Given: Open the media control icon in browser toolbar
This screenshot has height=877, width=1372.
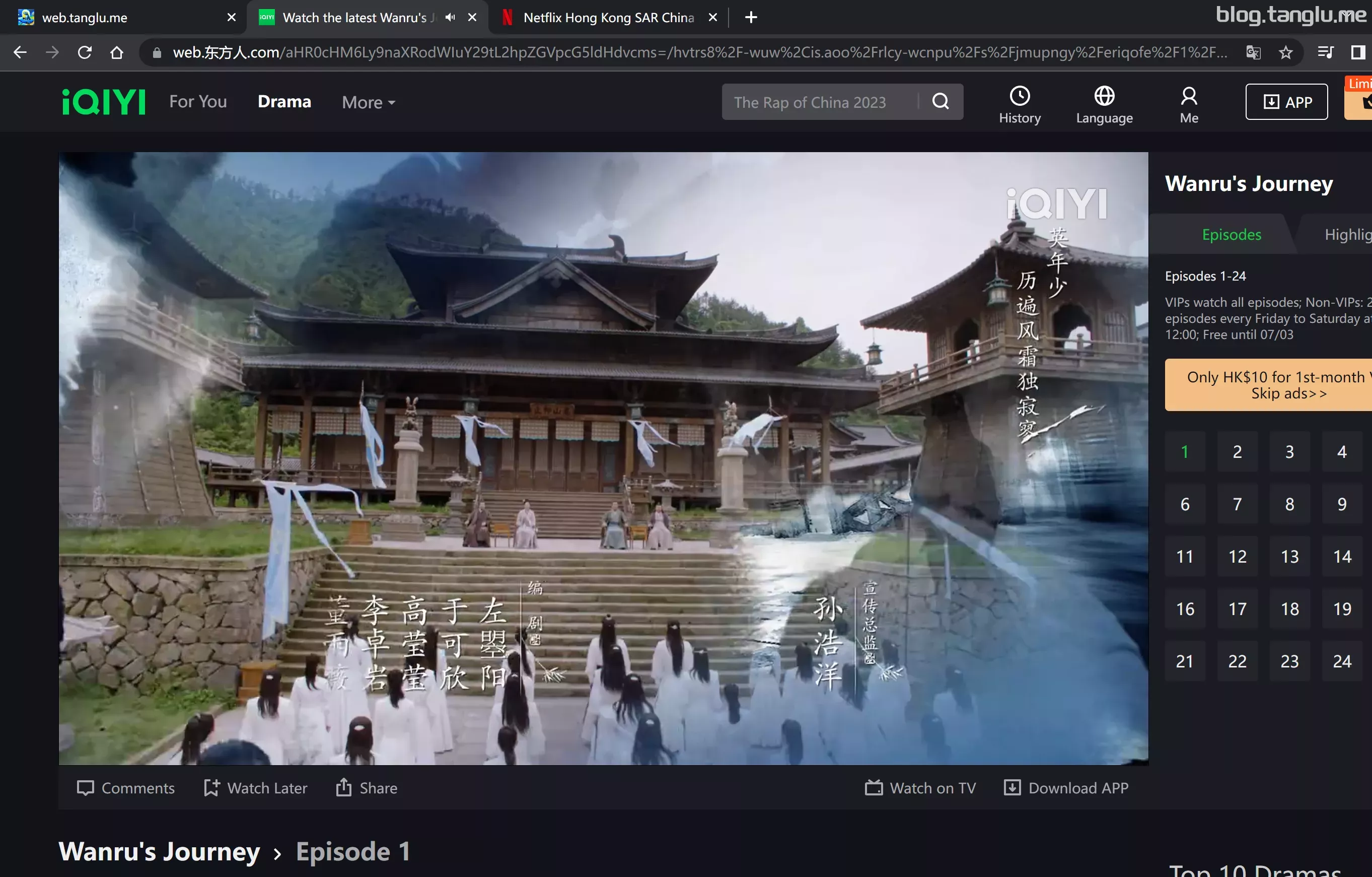Looking at the screenshot, I should tap(1325, 52).
